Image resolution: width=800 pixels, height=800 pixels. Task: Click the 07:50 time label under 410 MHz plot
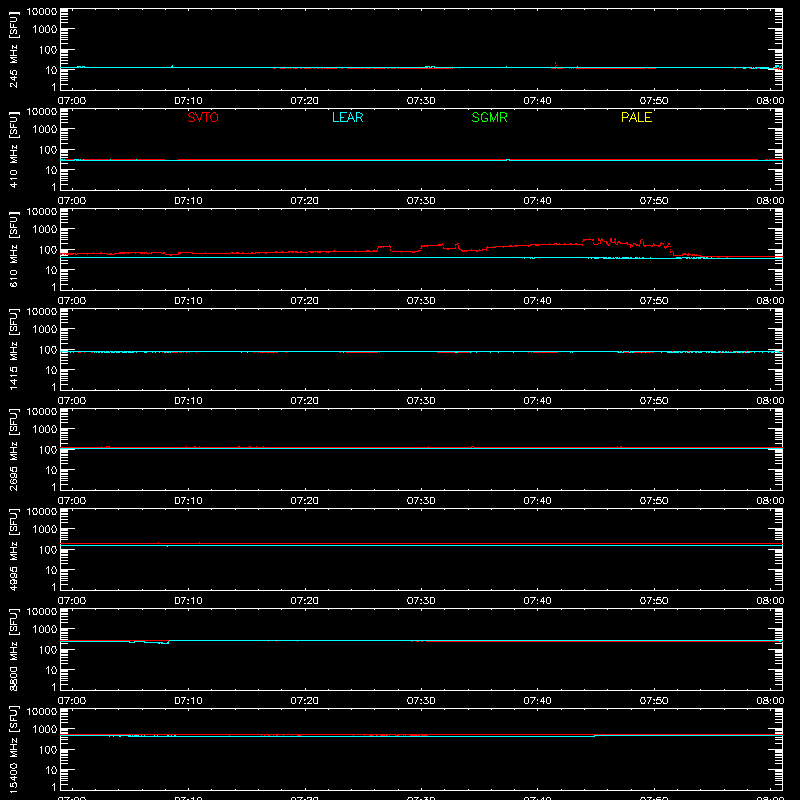point(654,201)
